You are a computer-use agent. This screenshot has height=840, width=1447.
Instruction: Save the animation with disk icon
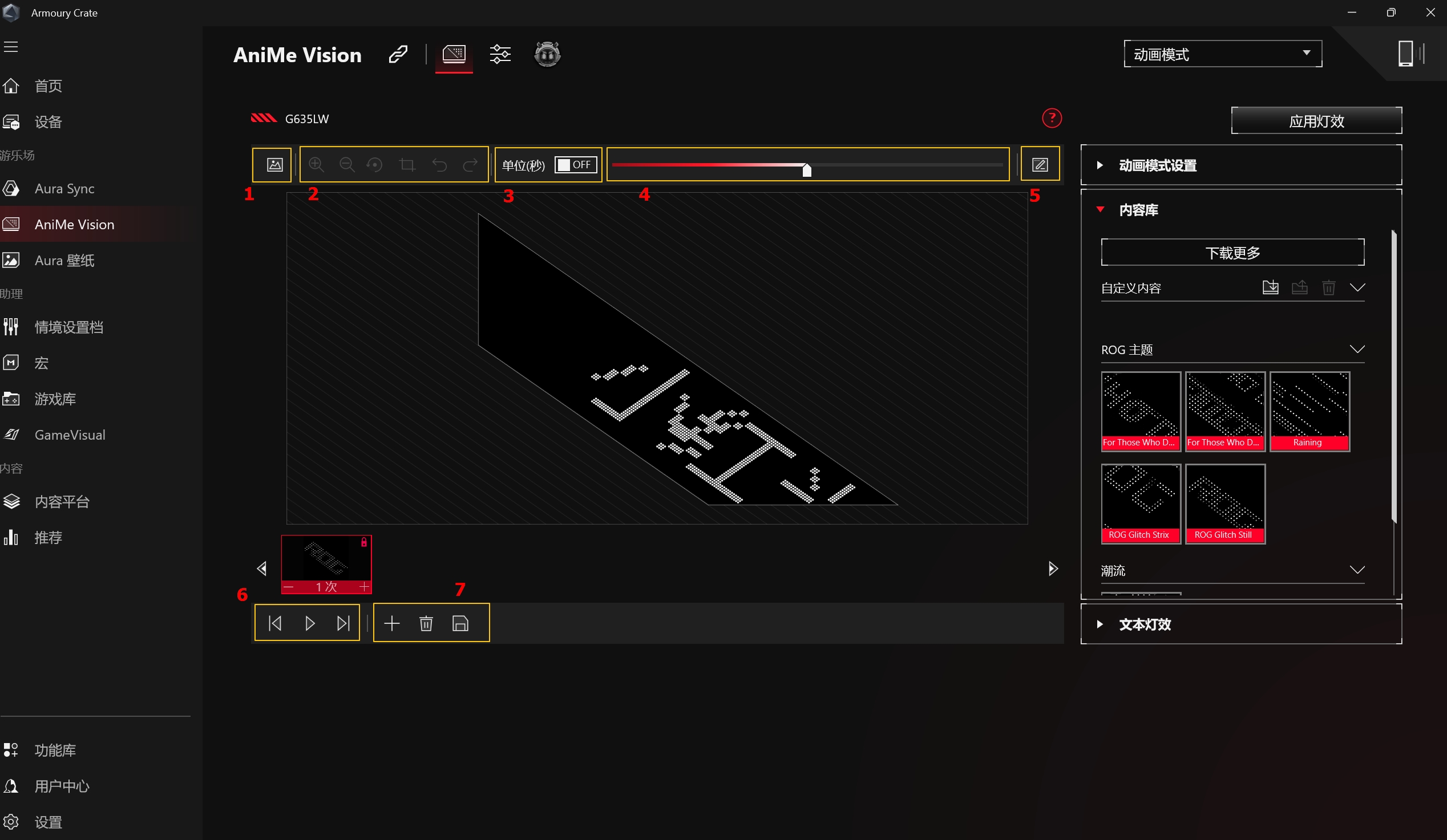click(x=460, y=623)
